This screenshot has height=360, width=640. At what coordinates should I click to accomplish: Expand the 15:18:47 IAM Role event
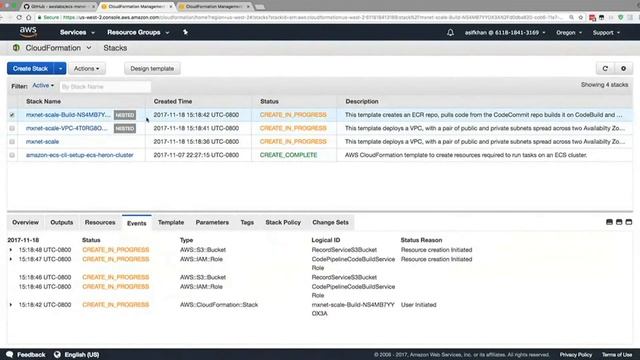tap(11, 259)
